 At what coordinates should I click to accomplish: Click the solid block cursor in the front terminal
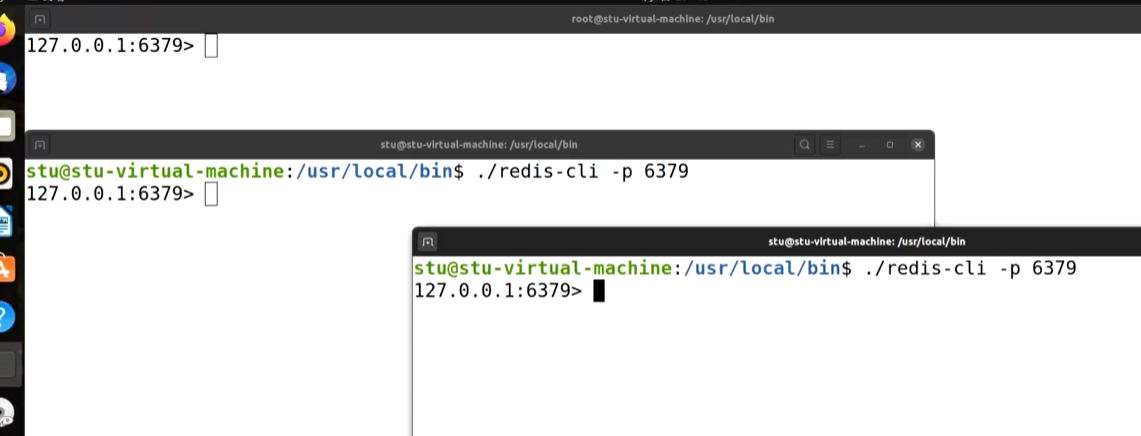pos(599,291)
